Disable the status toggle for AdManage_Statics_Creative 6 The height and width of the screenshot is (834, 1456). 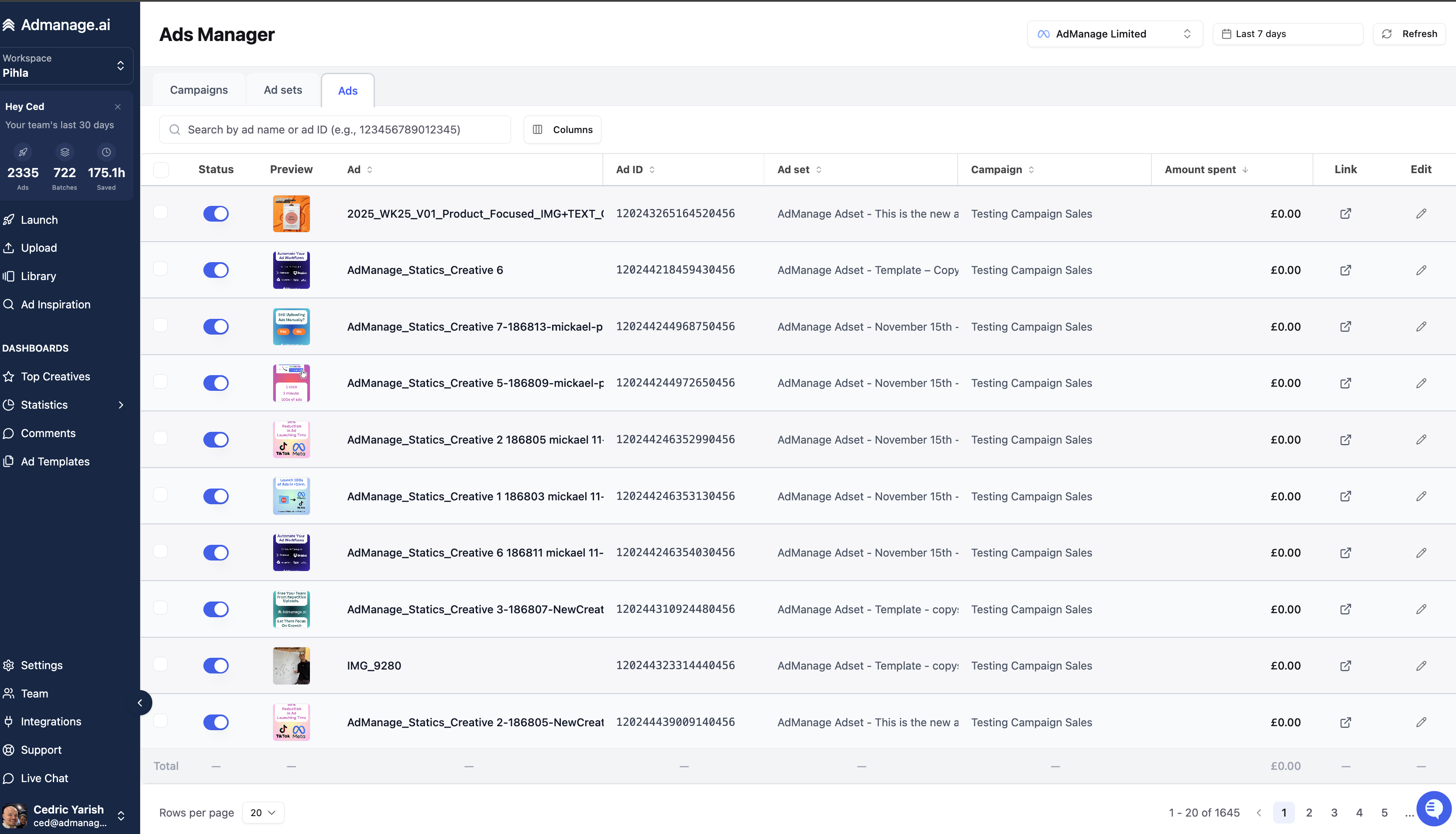[216, 270]
